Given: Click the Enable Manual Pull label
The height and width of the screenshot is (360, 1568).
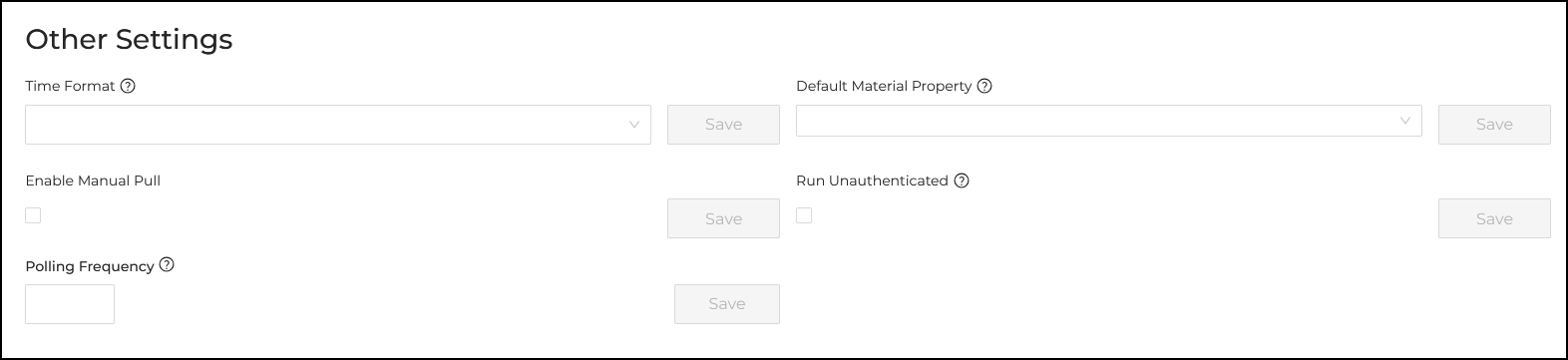Looking at the screenshot, I should click(x=93, y=180).
